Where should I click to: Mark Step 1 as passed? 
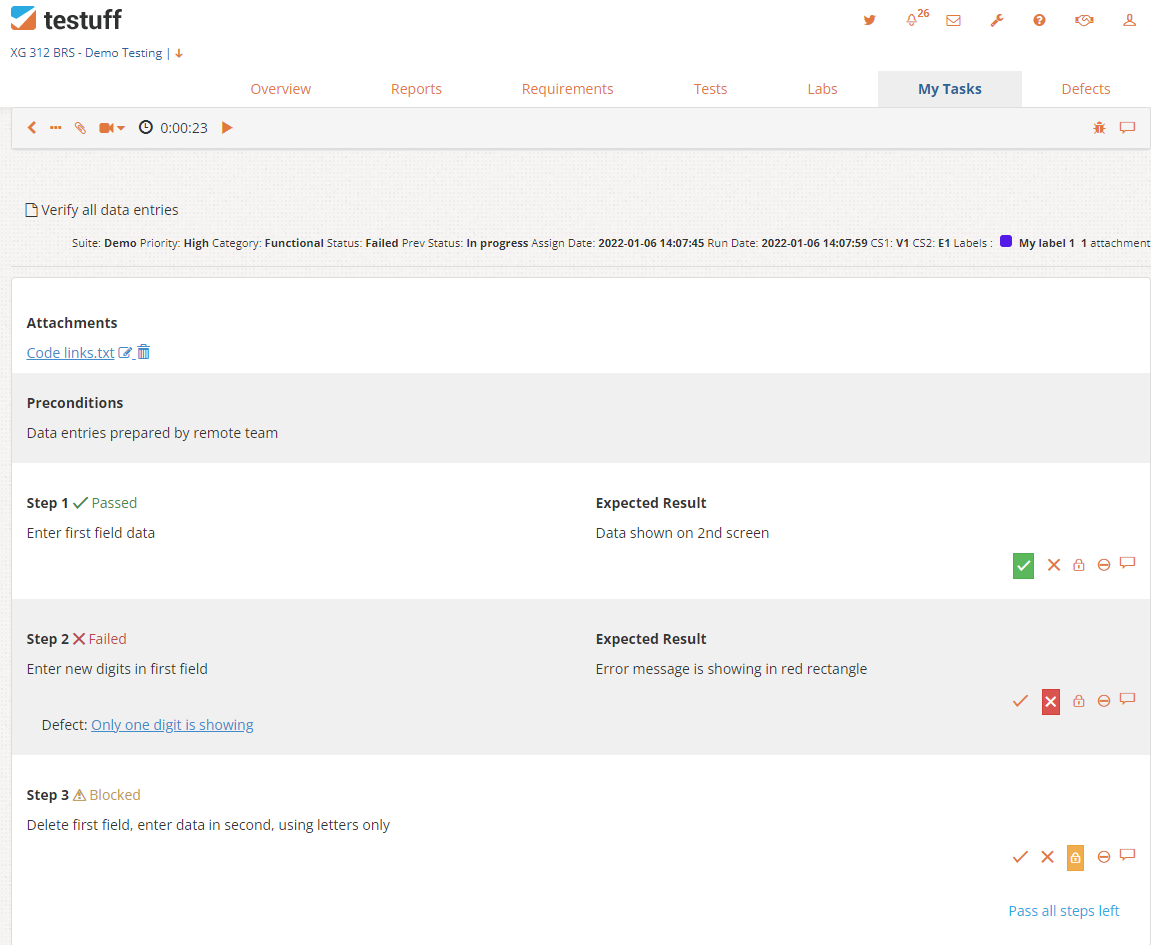point(1023,566)
